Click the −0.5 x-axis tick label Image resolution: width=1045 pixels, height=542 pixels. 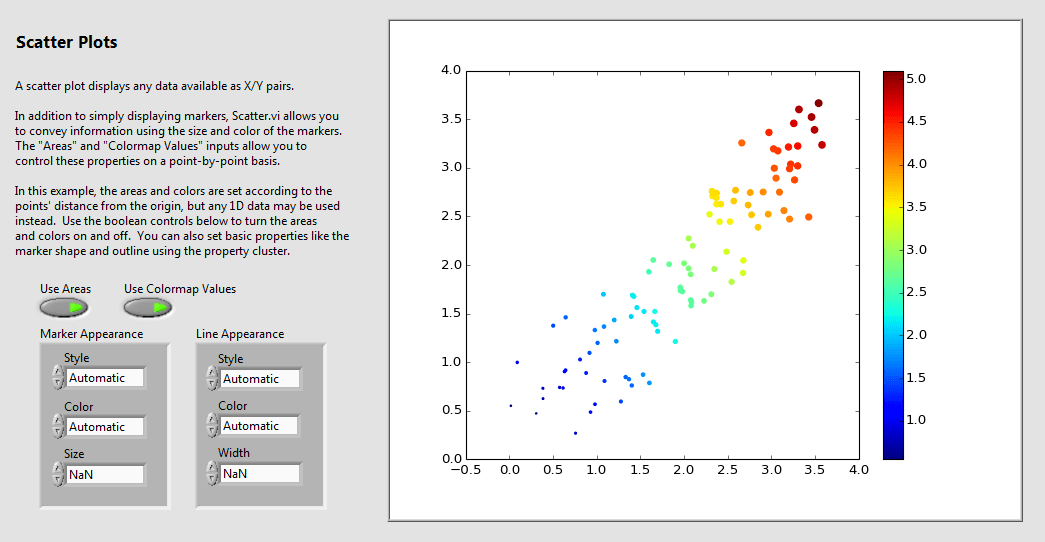coord(466,469)
